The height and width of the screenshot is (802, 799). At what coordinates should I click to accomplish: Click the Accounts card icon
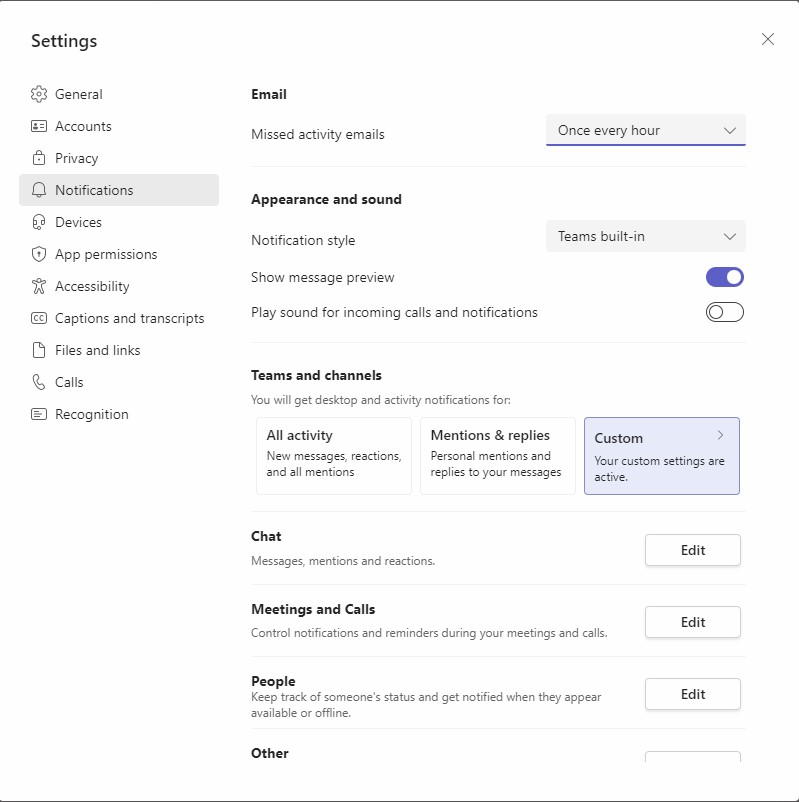(39, 126)
